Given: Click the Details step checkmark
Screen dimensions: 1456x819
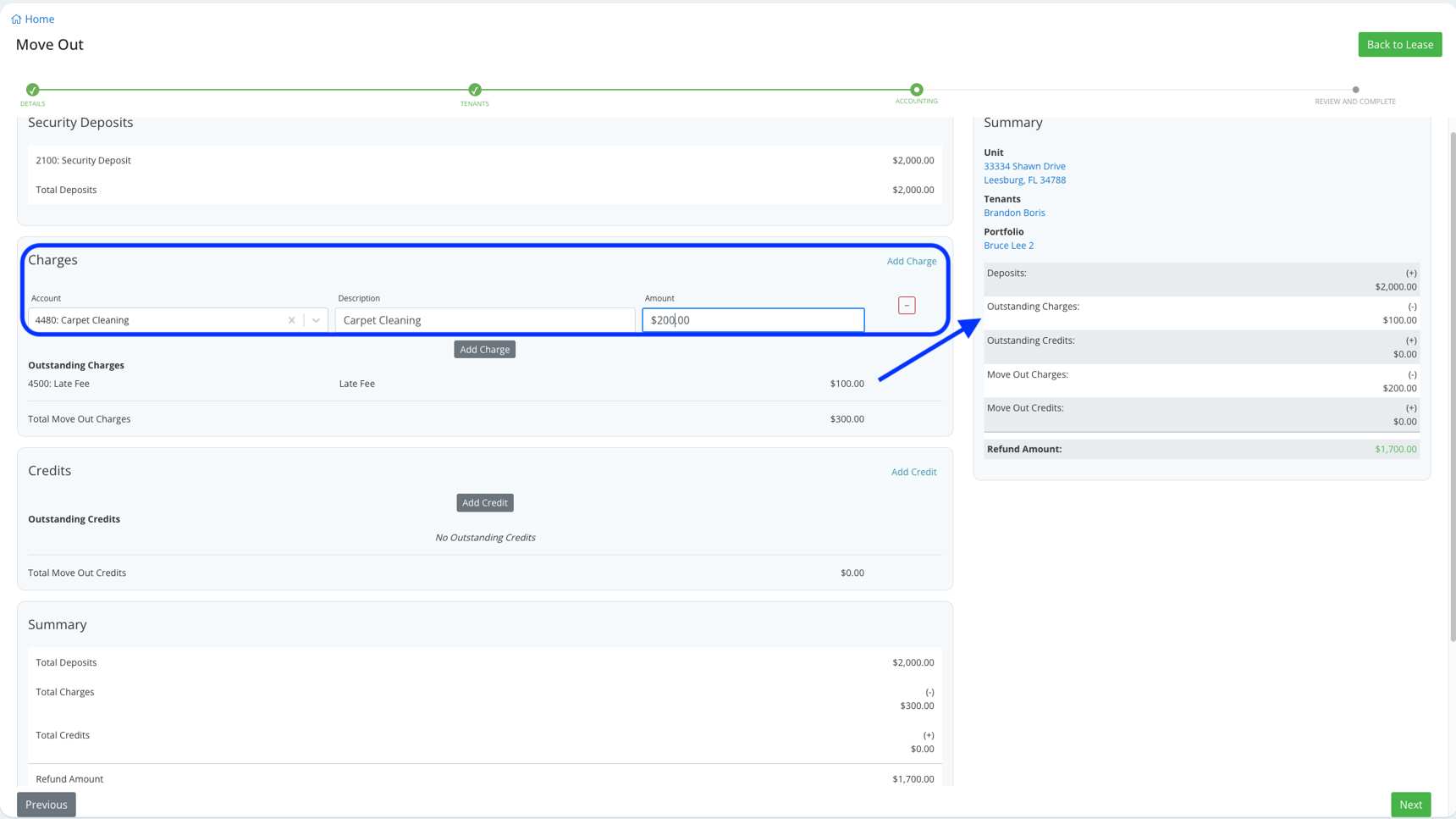Looking at the screenshot, I should click(x=32, y=90).
